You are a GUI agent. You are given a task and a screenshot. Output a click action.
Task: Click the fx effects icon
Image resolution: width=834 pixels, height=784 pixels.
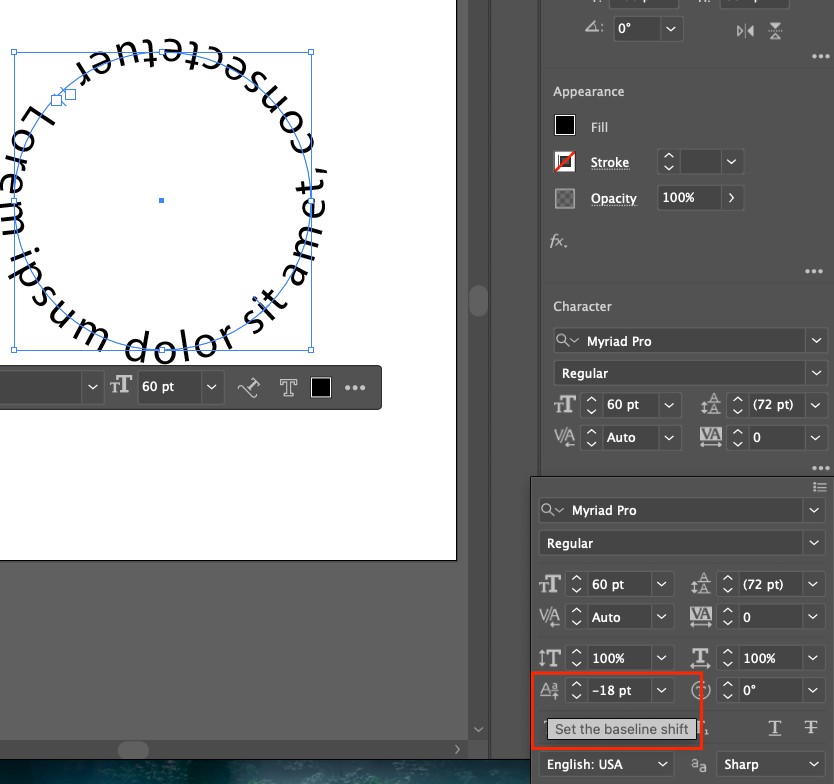click(558, 241)
